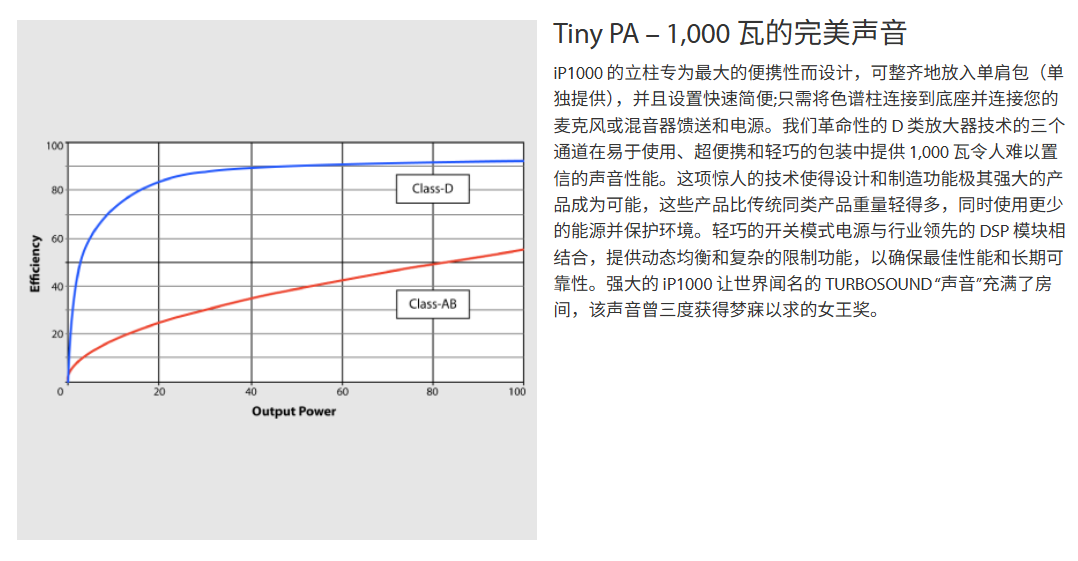Click the 20 tick on Output Power axis
1078x561 pixels.
pos(159,392)
